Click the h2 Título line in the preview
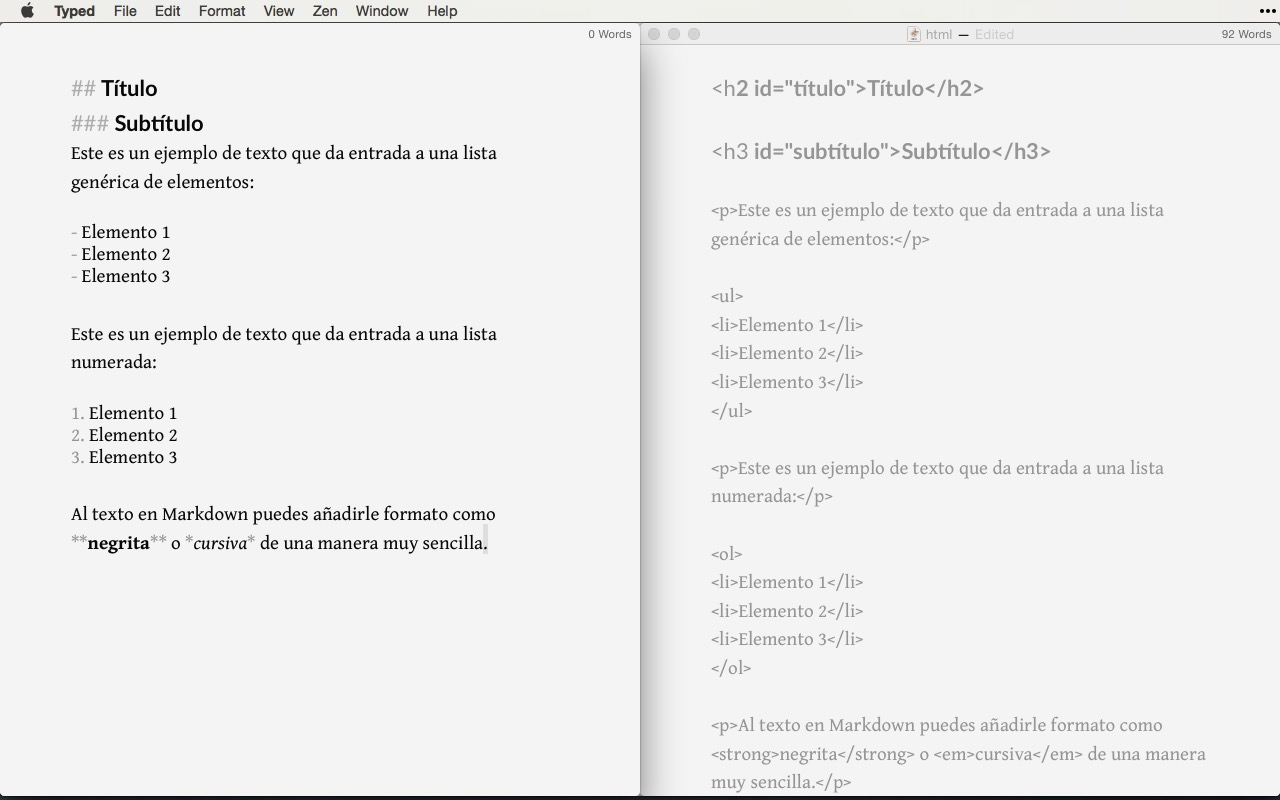The image size is (1280, 800). [848, 88]
